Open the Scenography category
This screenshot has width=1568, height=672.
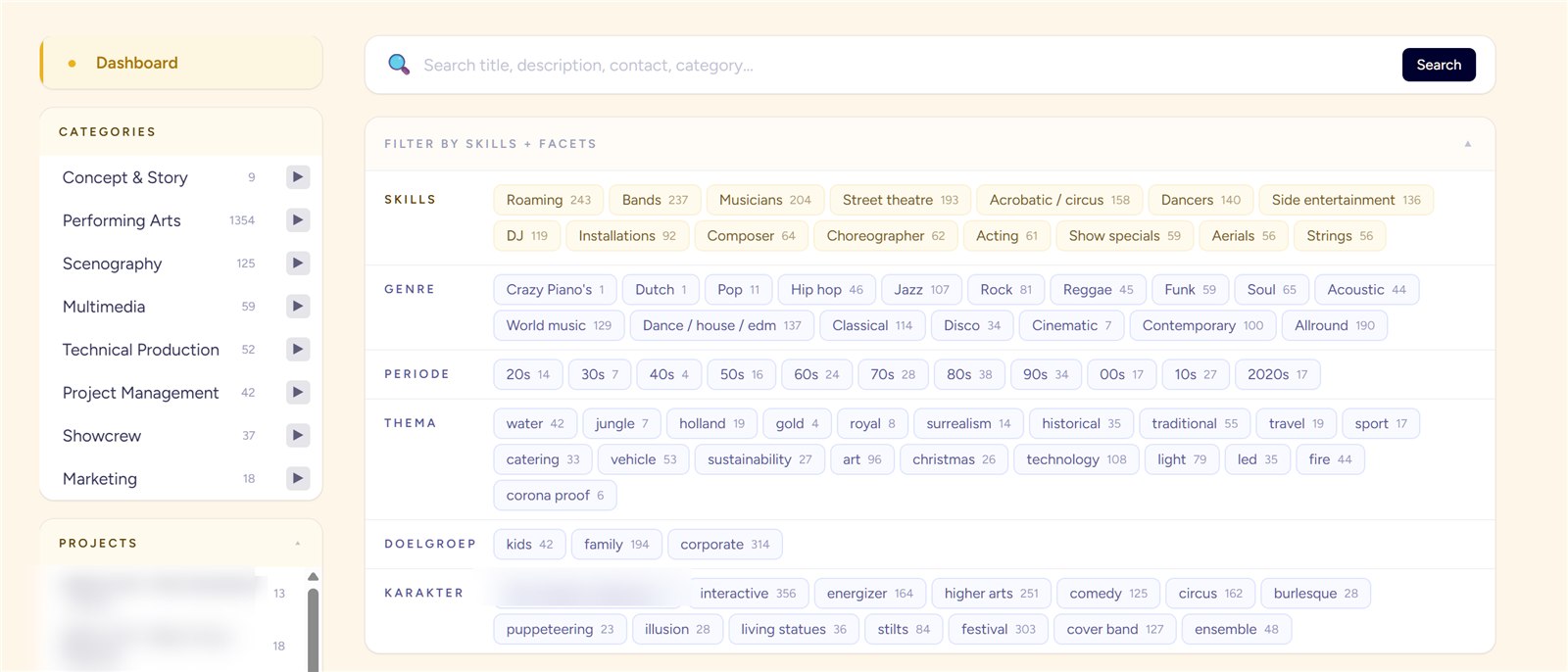tap(112, 264)
